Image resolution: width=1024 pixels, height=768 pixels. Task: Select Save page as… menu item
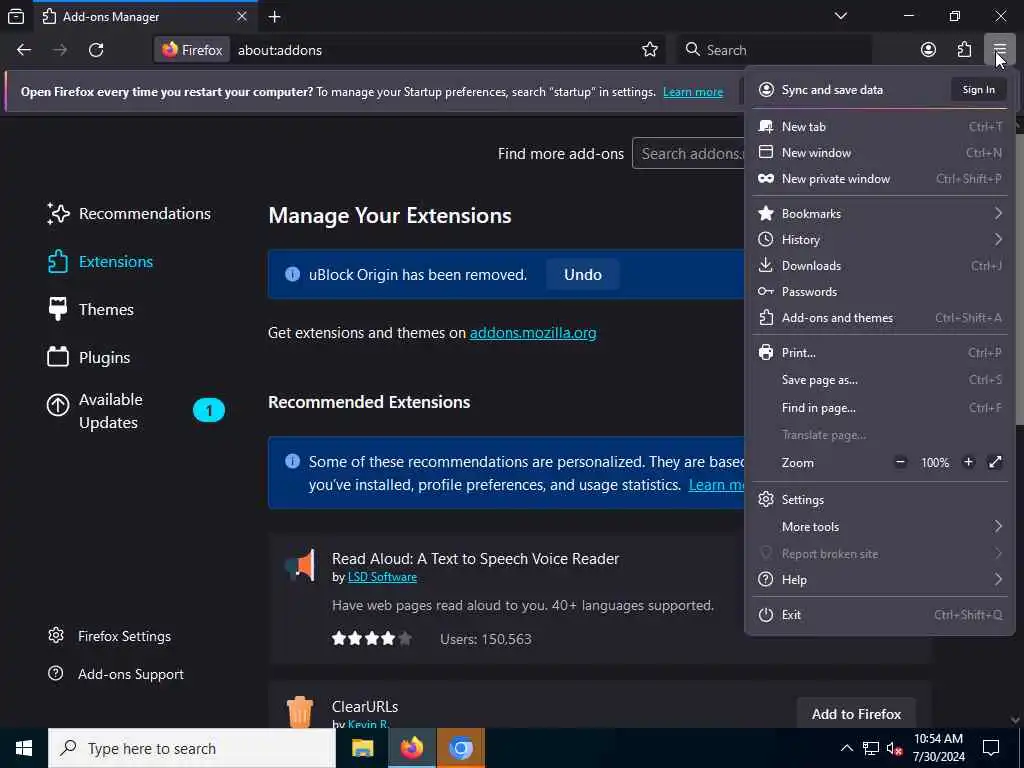click(880, 380)
